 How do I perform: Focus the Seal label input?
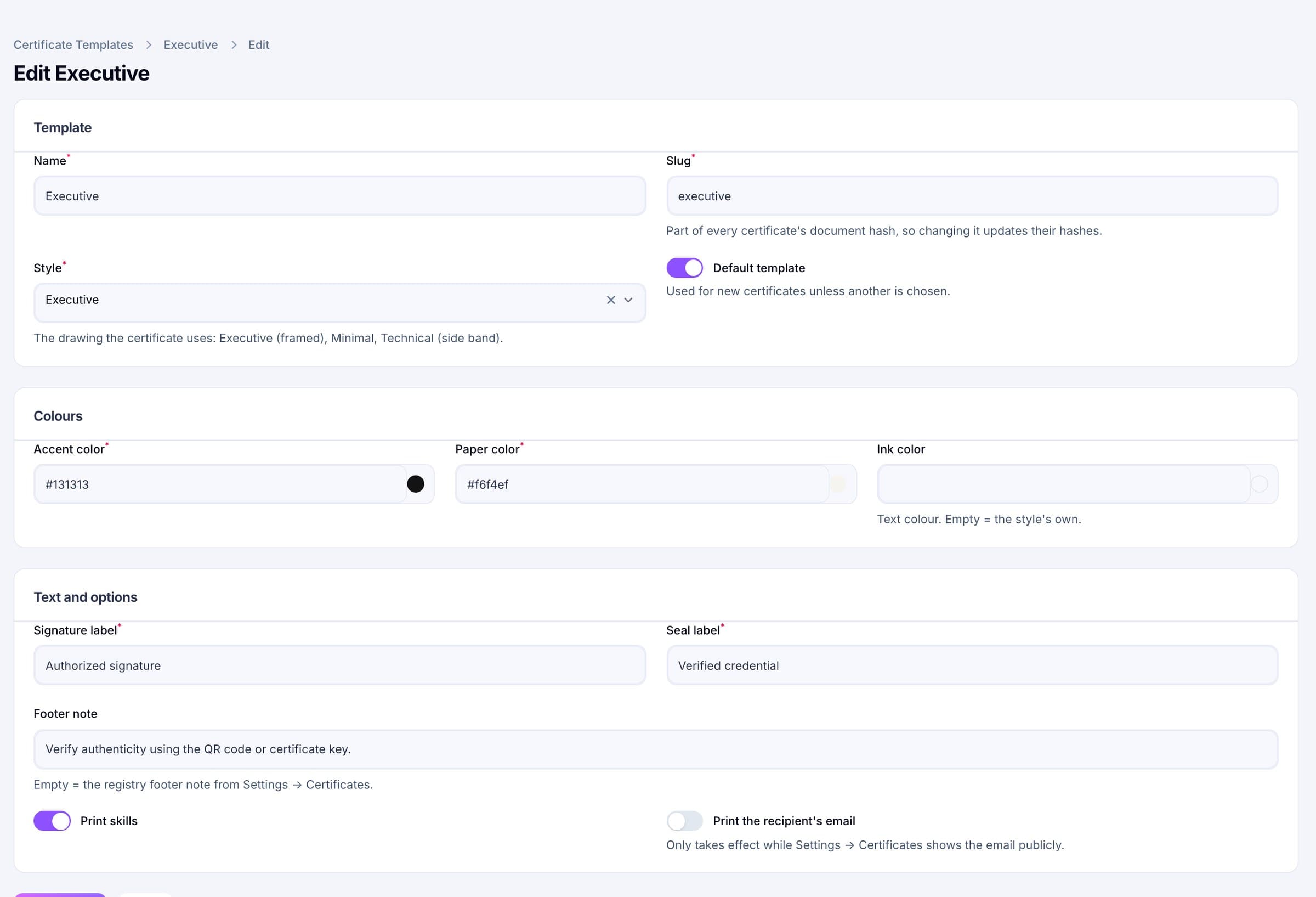pos(972,665)
